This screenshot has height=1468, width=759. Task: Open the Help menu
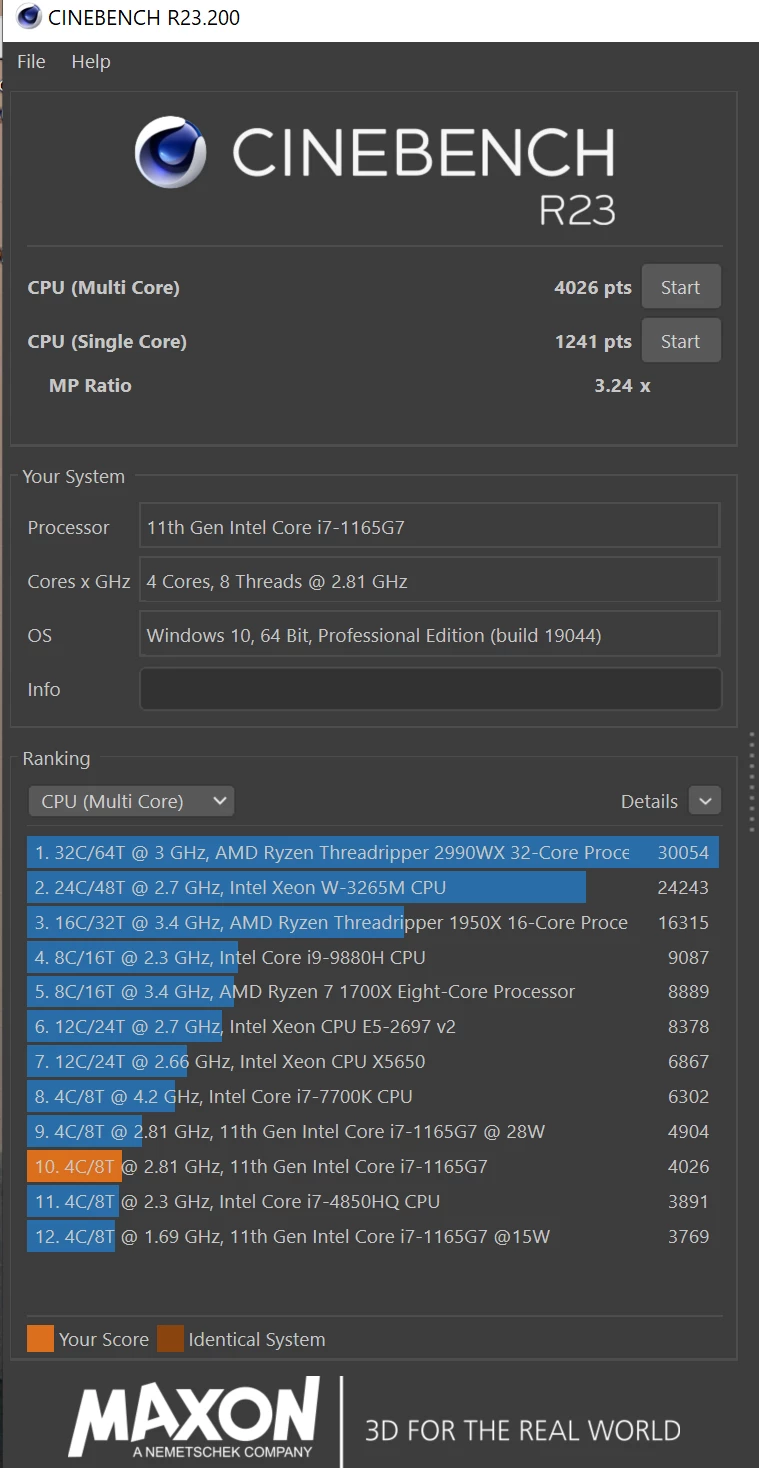pyautogui.click(x=91, y=62)
